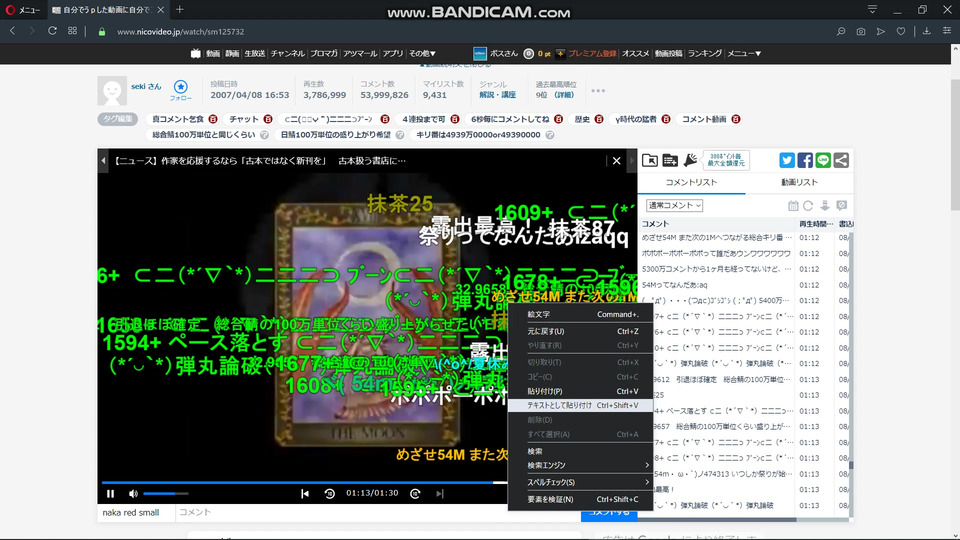The height and width of the screenshot is (540, 960).
Task: Open the 解説・講座 genre link
Action: pos(497,95)
